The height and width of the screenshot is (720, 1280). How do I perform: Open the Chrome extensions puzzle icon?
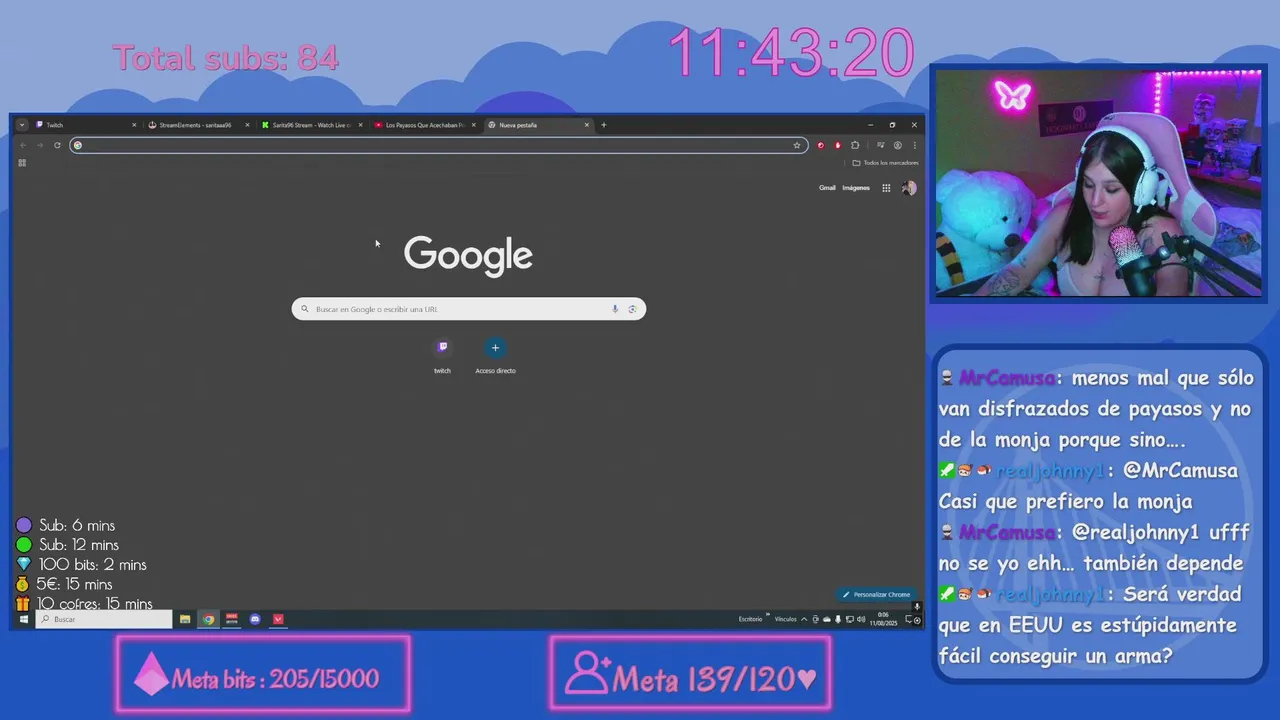click(855, 145)
